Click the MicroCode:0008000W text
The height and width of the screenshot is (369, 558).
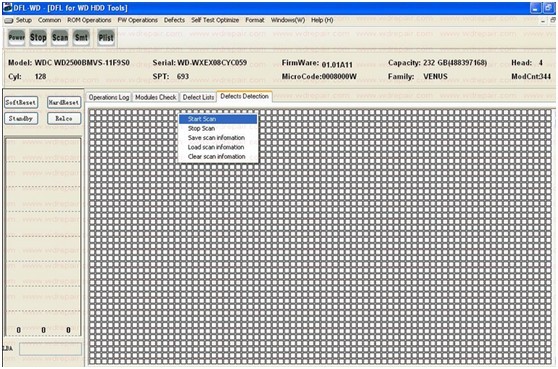(x=319, y=77)
